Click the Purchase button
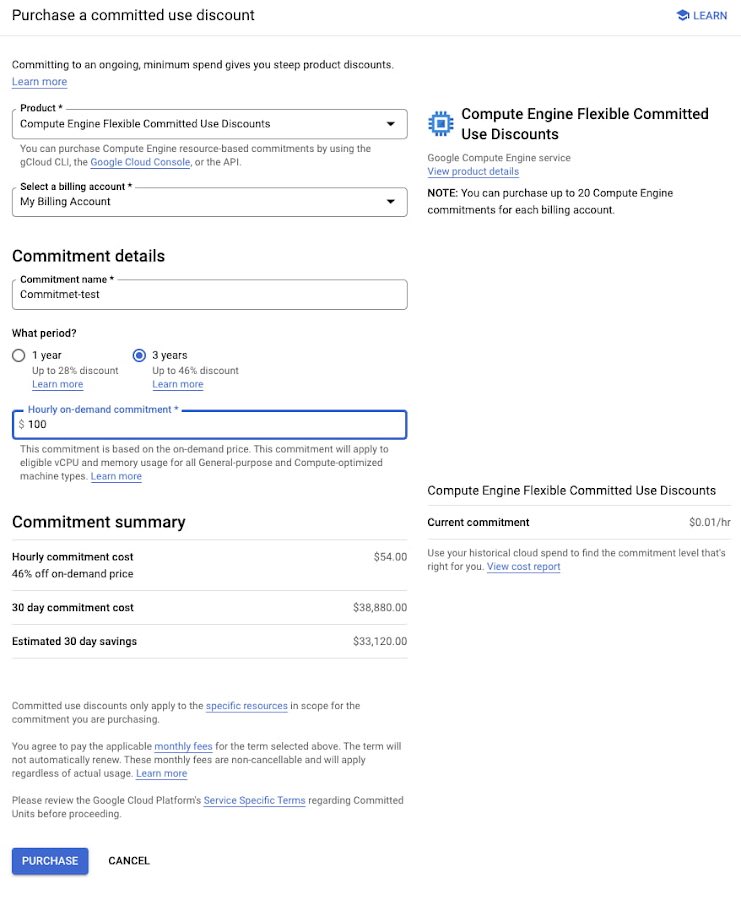The image size is (741, 900). tap(50, 861)
